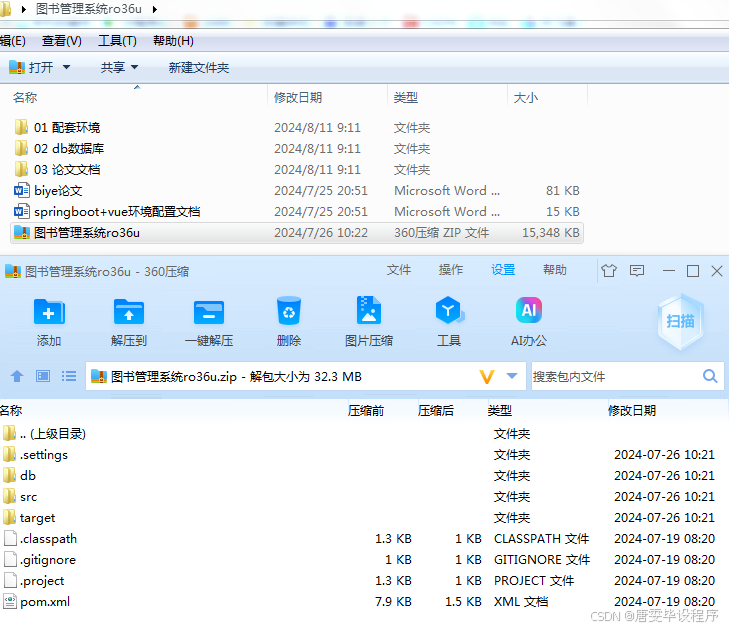Open the path history dropdown arrow in 360压缩
The image size is (729, 629).
click(512, 376)
